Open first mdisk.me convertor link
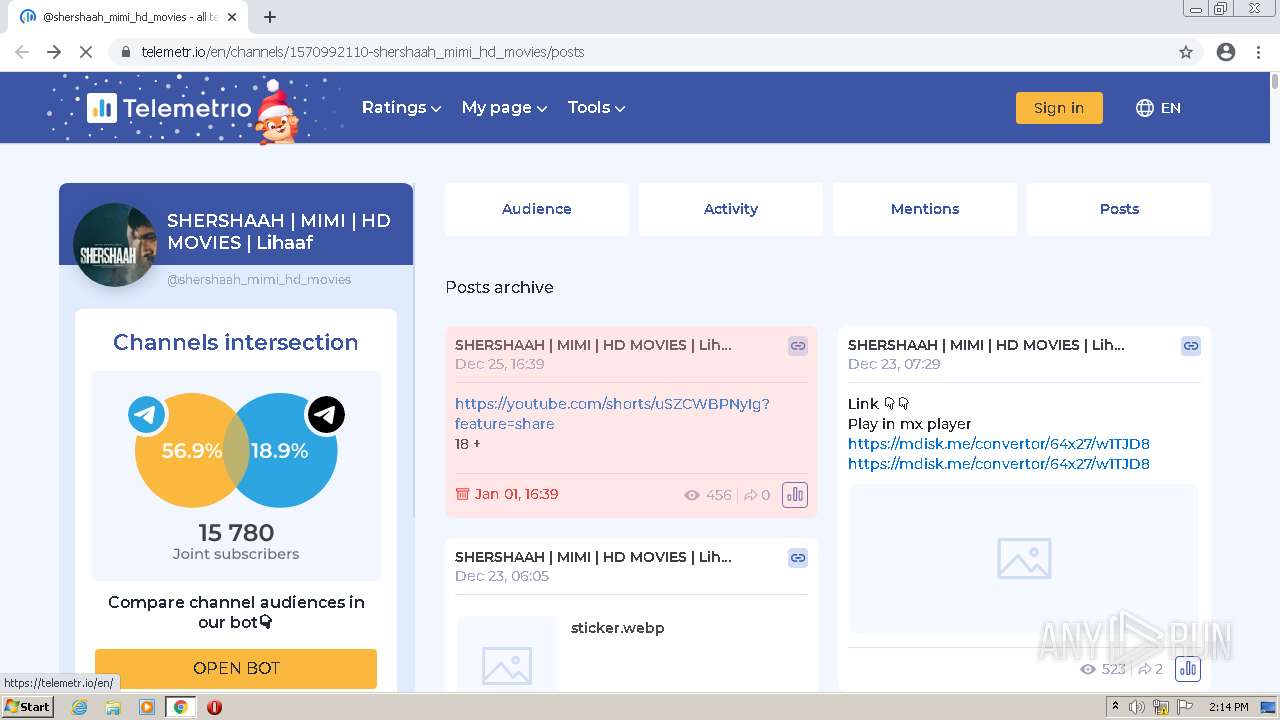The width and height of the screenshot is (1280, 720). pos(999,444)
